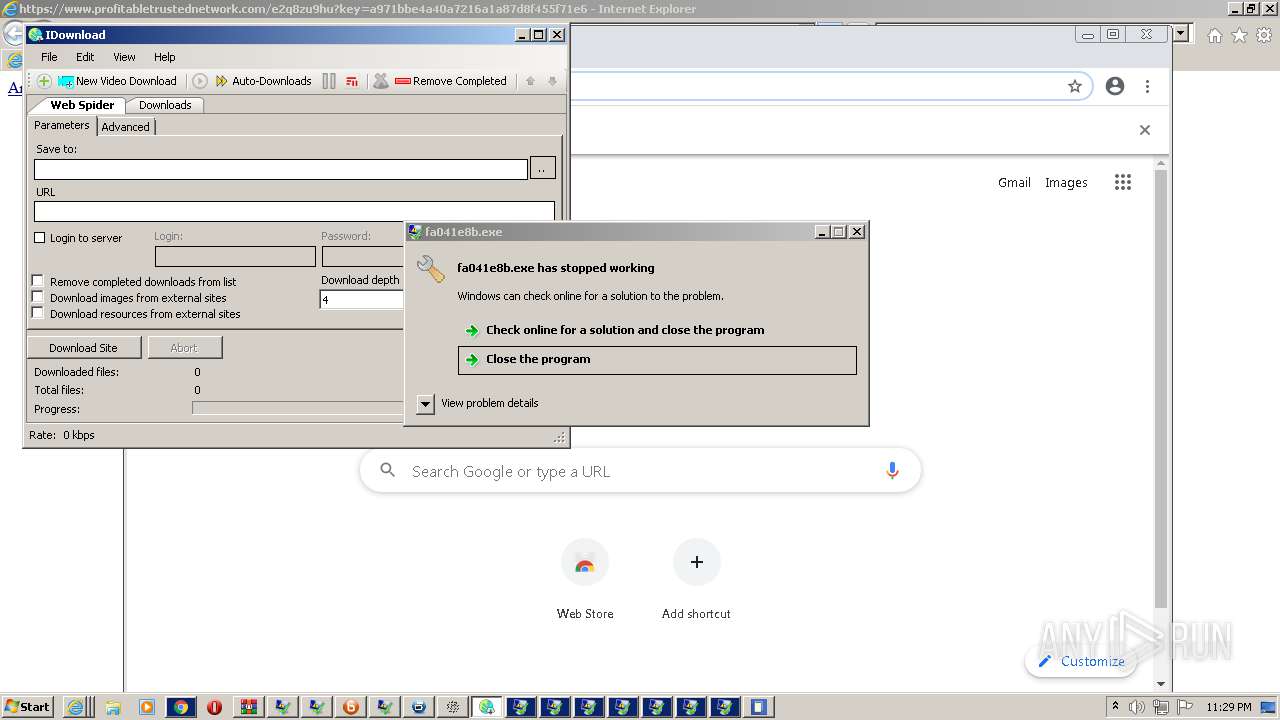Click the red bars icon next to pause
The image size is (1280, 720).
pyautogui.click(x=352, y=81)
